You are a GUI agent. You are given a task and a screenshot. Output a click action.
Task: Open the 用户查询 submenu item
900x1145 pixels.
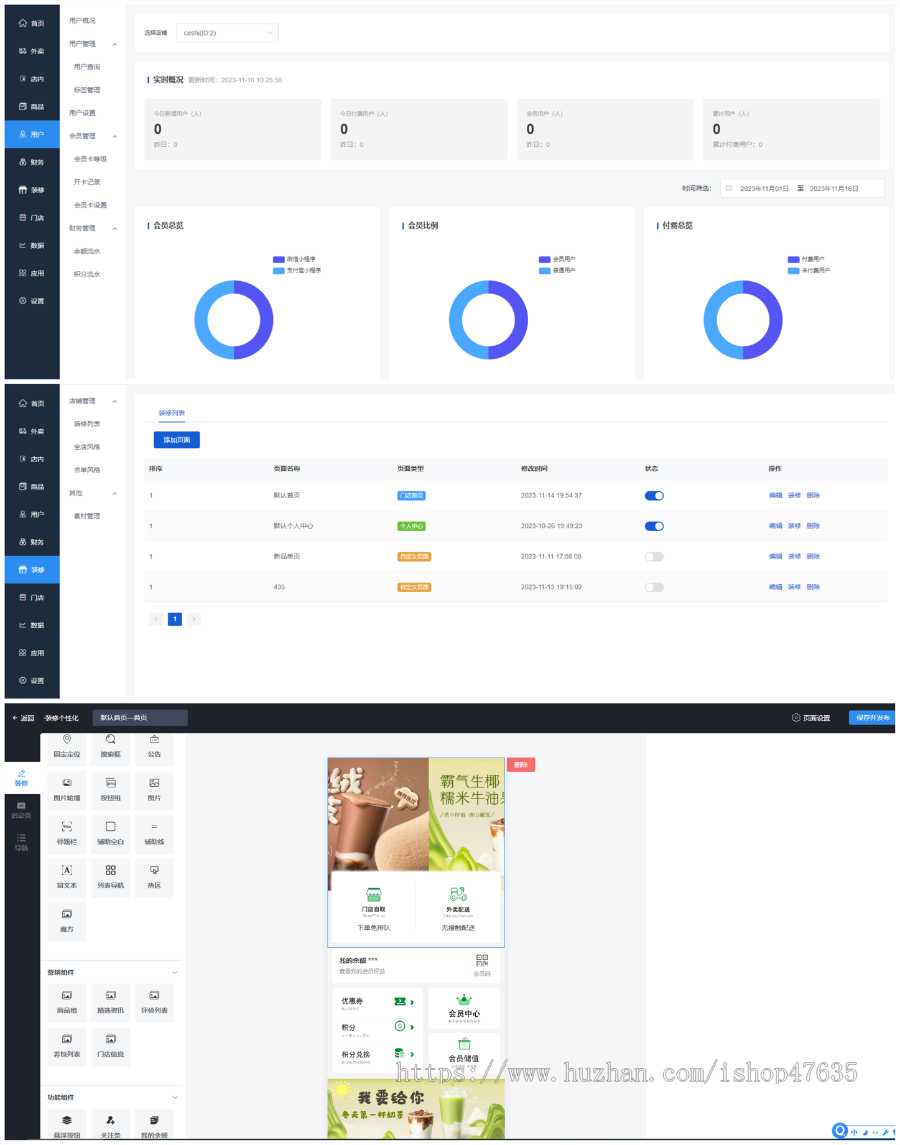(x=87, y=67)
